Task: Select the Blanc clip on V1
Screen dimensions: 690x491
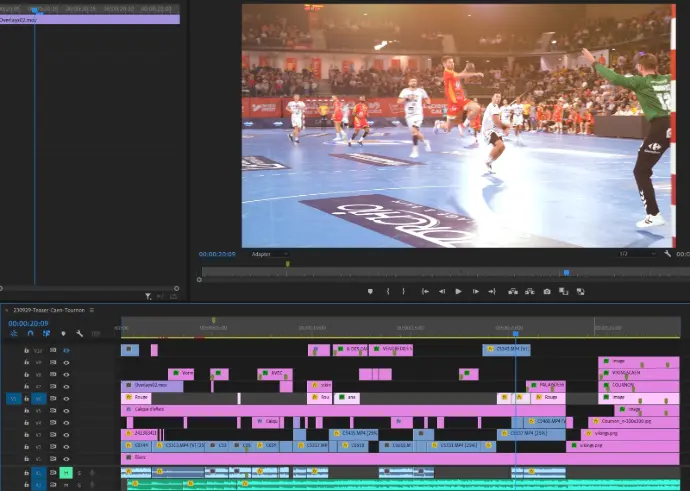Action: (x=400, y=458)
